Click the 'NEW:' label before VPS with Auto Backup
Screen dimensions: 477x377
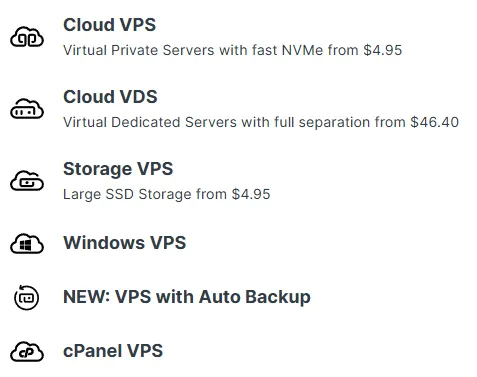pos(87,297)
